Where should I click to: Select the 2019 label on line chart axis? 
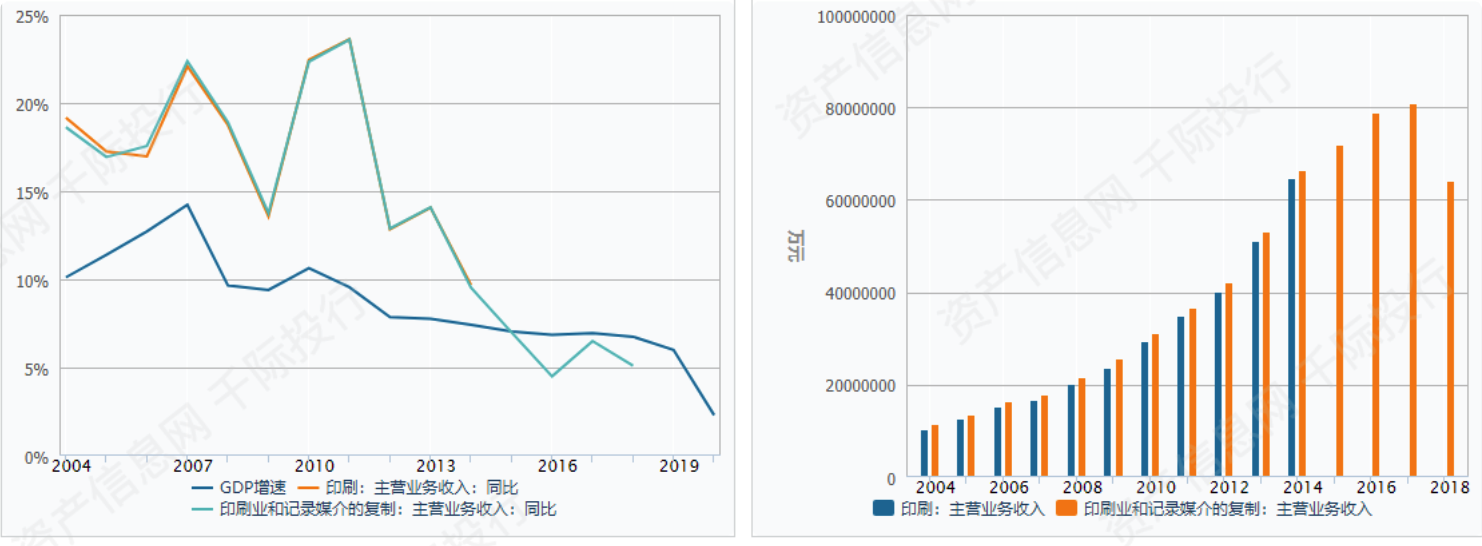tap(679, 466)
